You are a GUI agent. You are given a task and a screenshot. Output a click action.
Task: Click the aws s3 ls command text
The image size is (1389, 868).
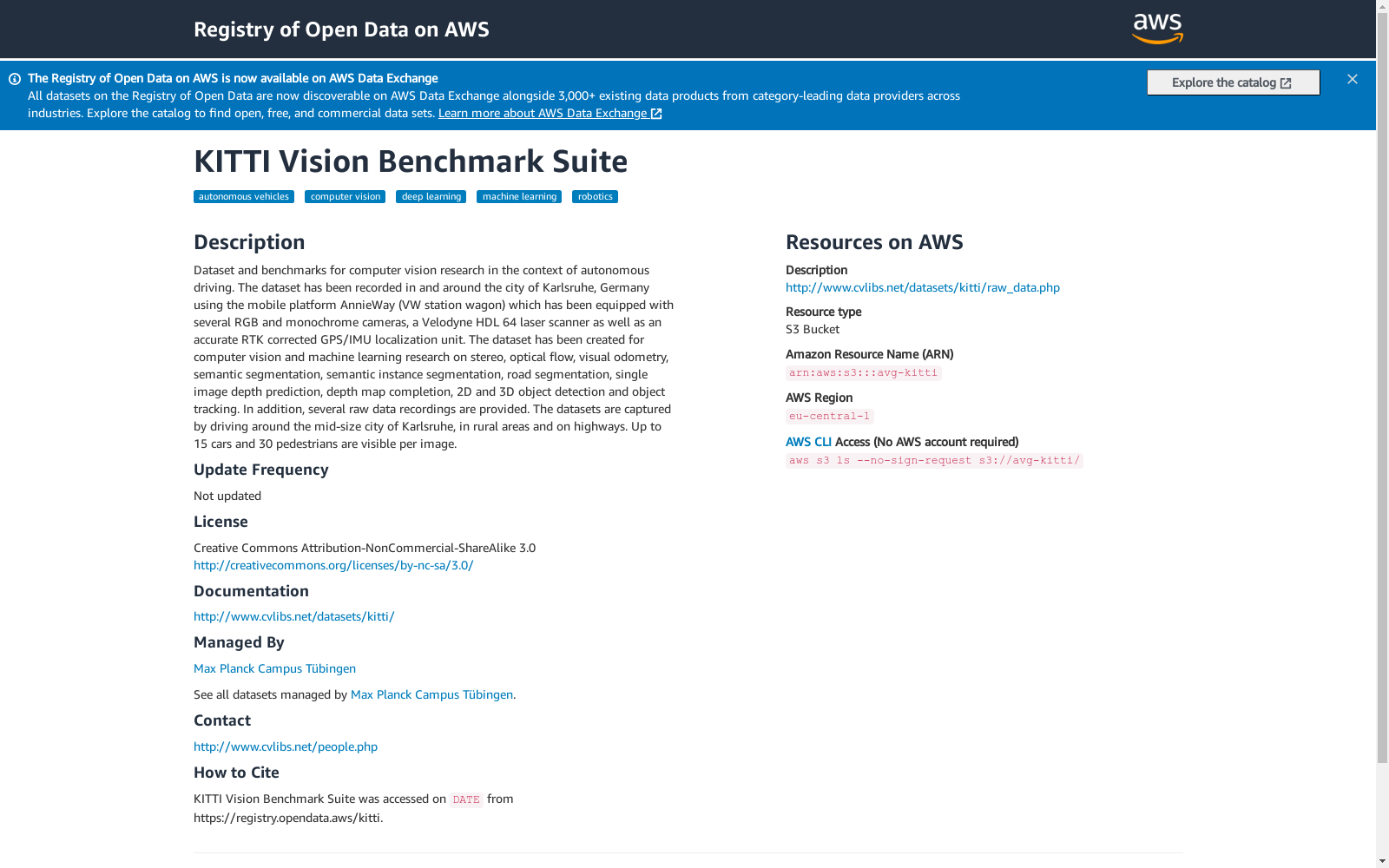point(934,460)
